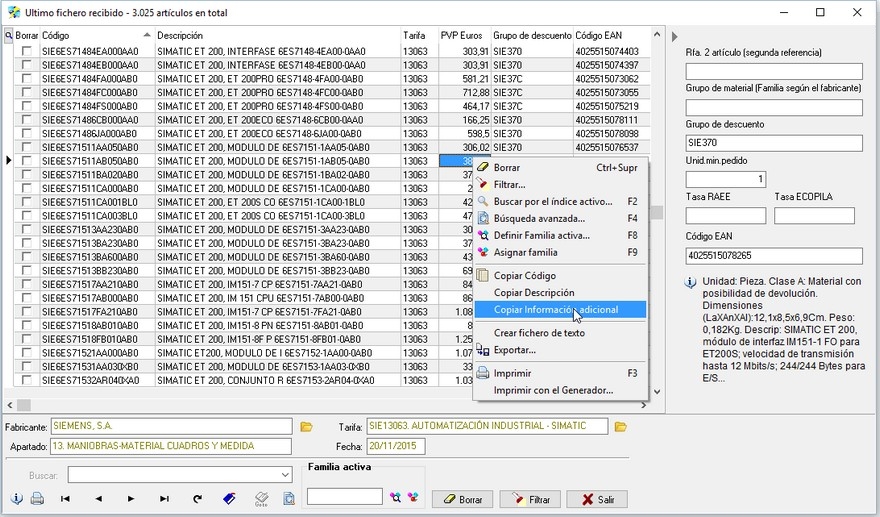The height and width of the screenshot is (517, 880).
Task: Expand the Buscar combo box
Action: 284,475
